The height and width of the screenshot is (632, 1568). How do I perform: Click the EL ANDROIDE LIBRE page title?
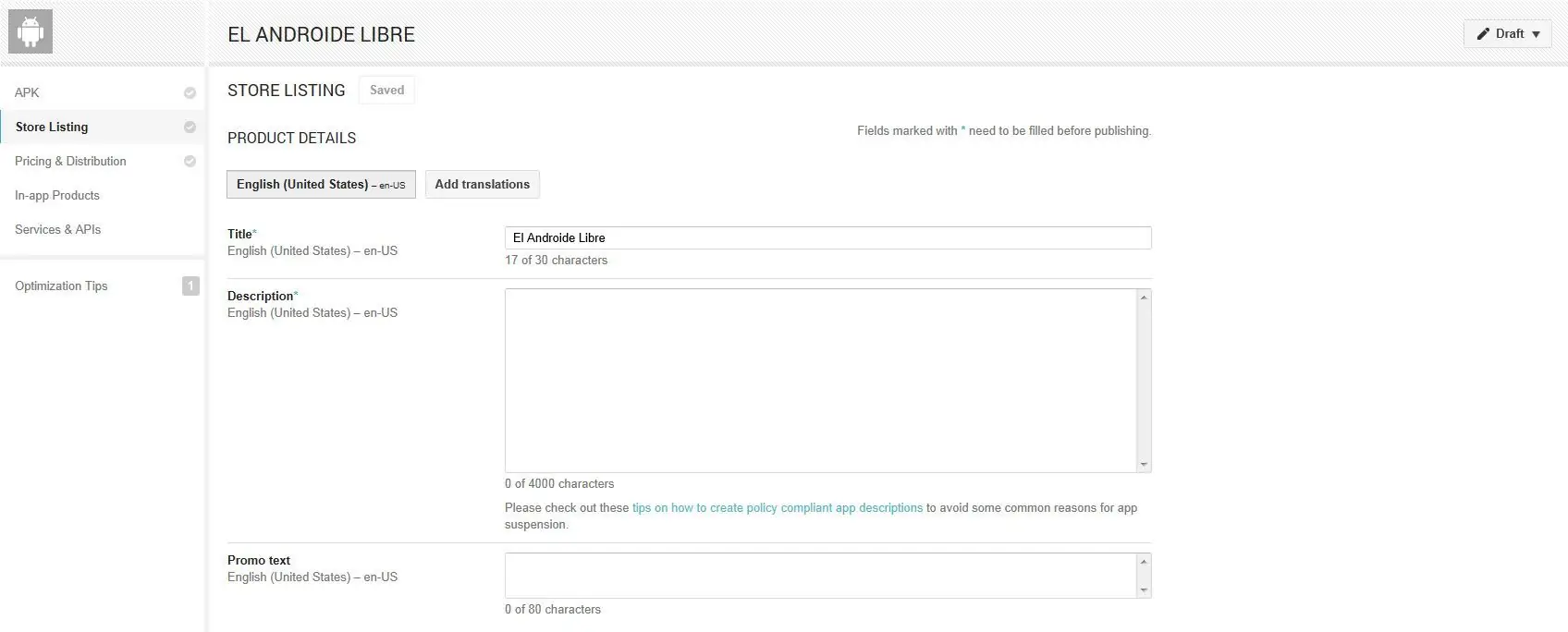point(321,34)
